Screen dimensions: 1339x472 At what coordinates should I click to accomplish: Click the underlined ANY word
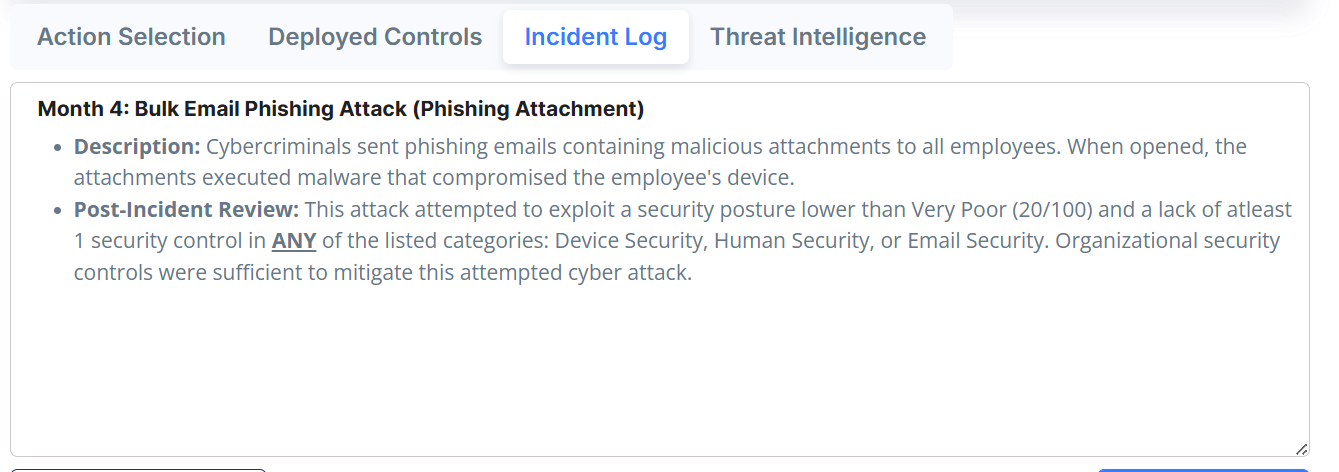[294, 241]
